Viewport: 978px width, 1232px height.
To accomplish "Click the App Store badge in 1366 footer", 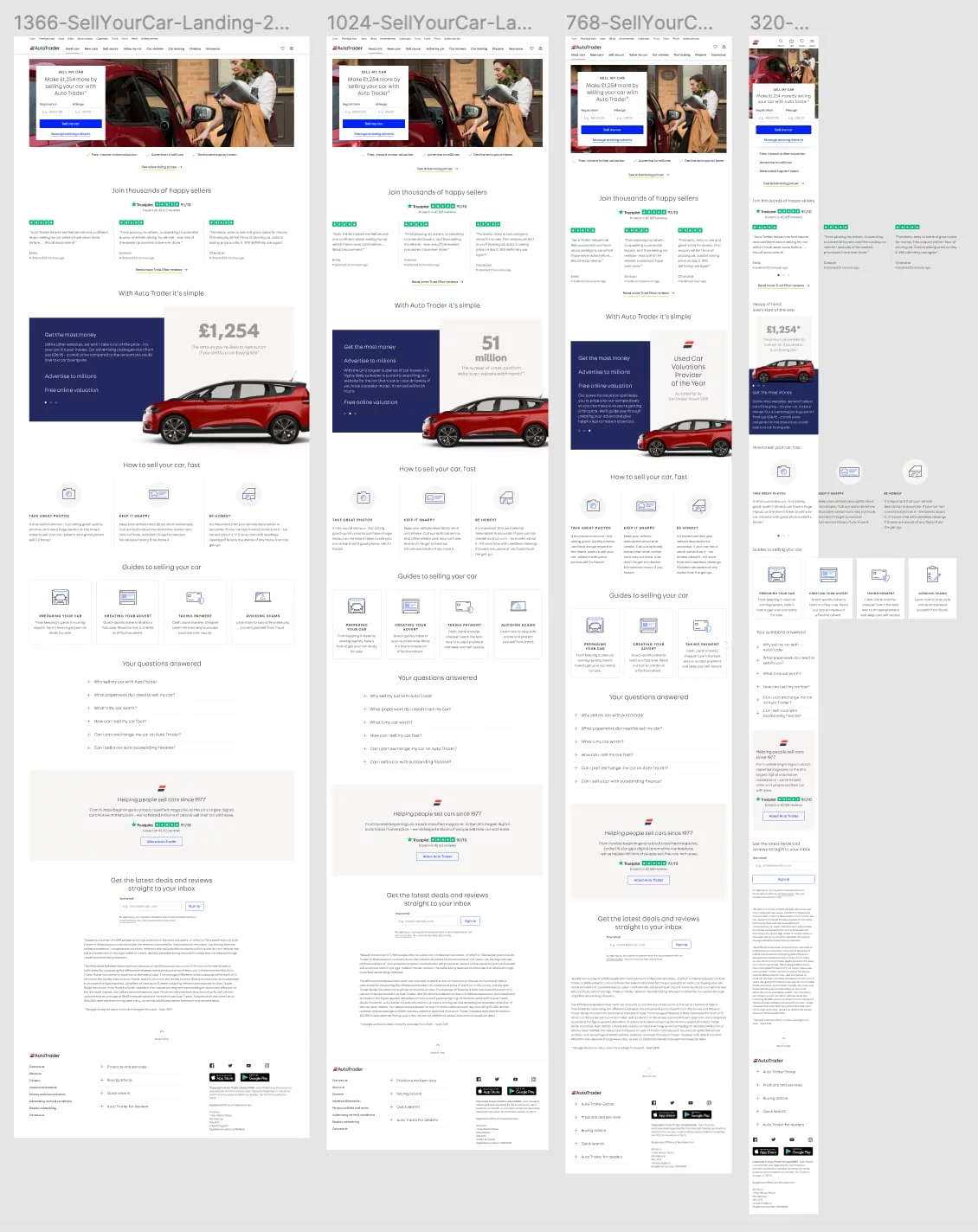I will pyautogui.click(x=222, y=1077).
